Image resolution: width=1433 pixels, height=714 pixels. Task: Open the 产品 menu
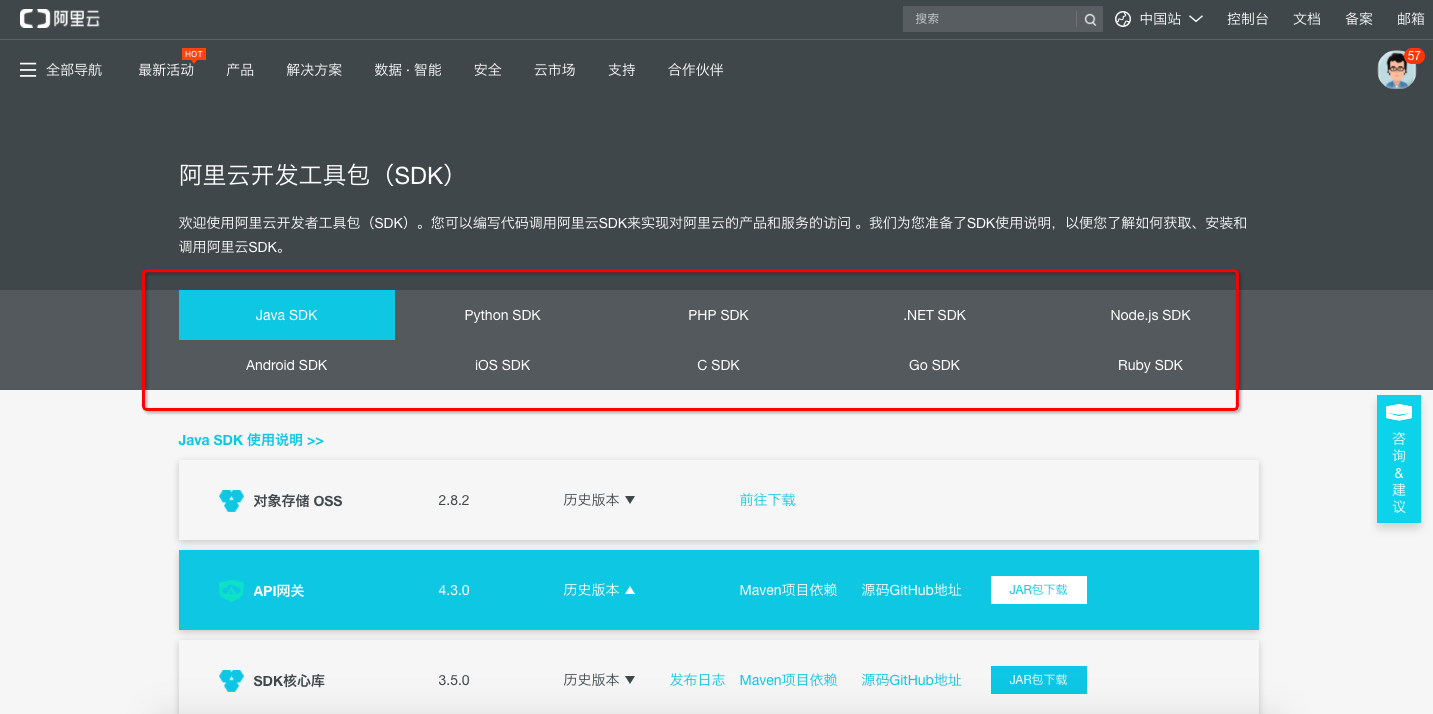coord(240,70)
